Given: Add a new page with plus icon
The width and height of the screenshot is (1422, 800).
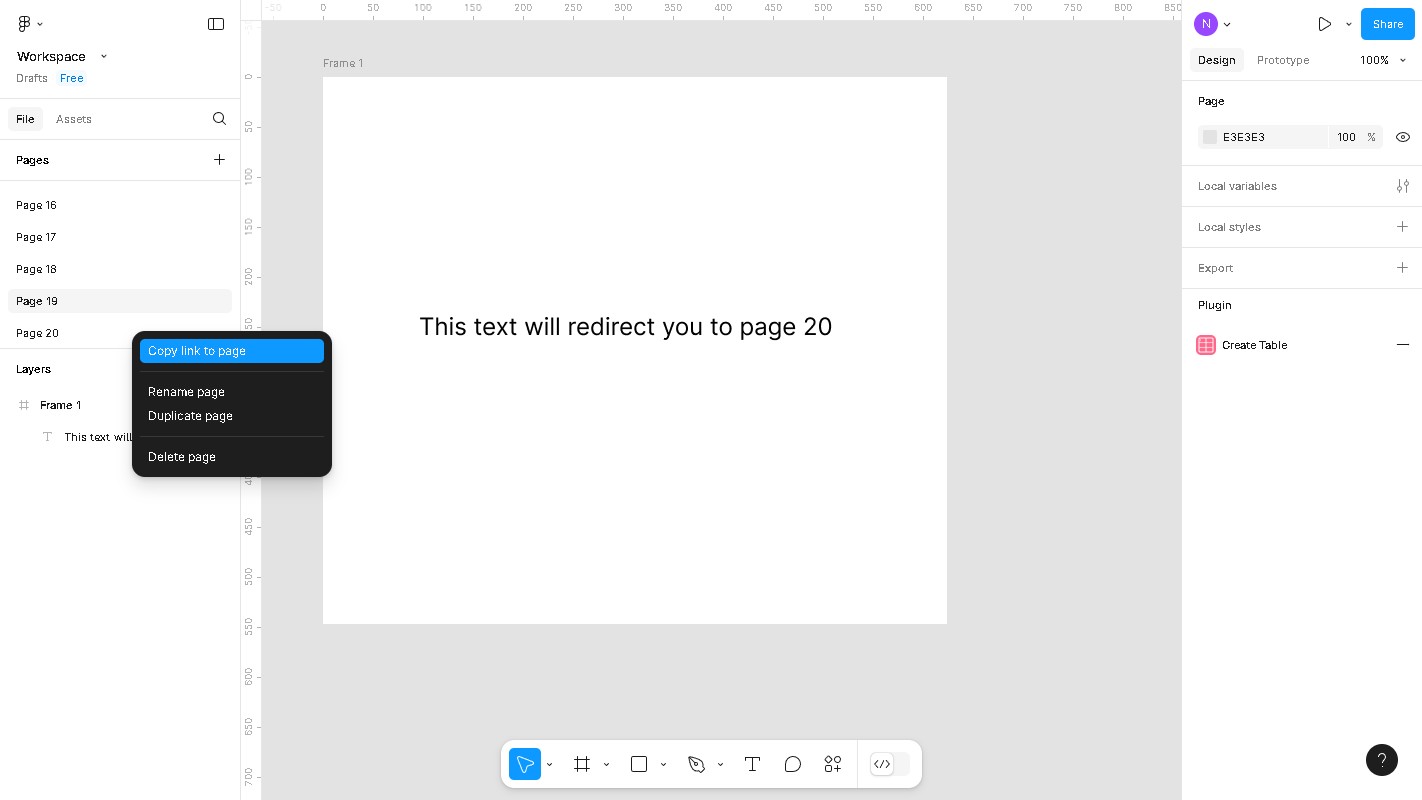Looking at the screenshot, I should click(219, 160).
